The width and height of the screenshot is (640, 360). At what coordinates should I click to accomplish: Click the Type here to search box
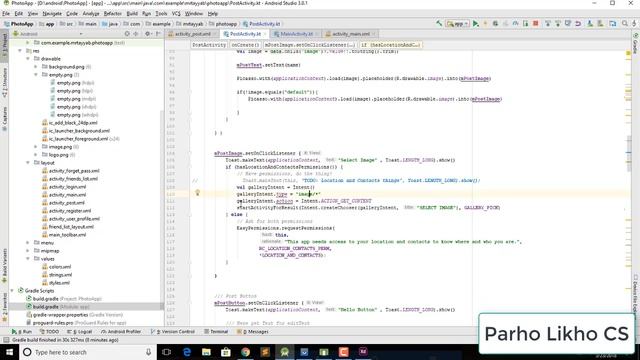[88, 352]
